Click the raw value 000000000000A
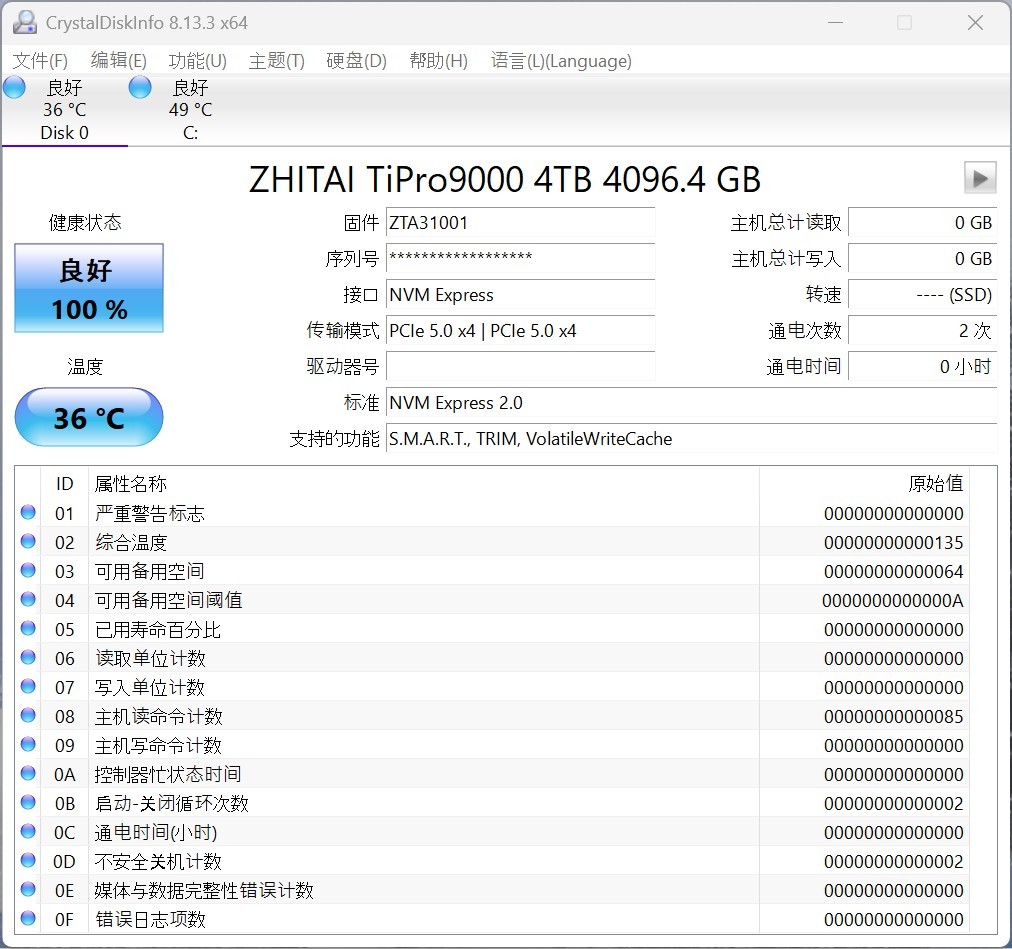Image resolution: width=1012 pixels, height=949 pixels. point(893,600)
